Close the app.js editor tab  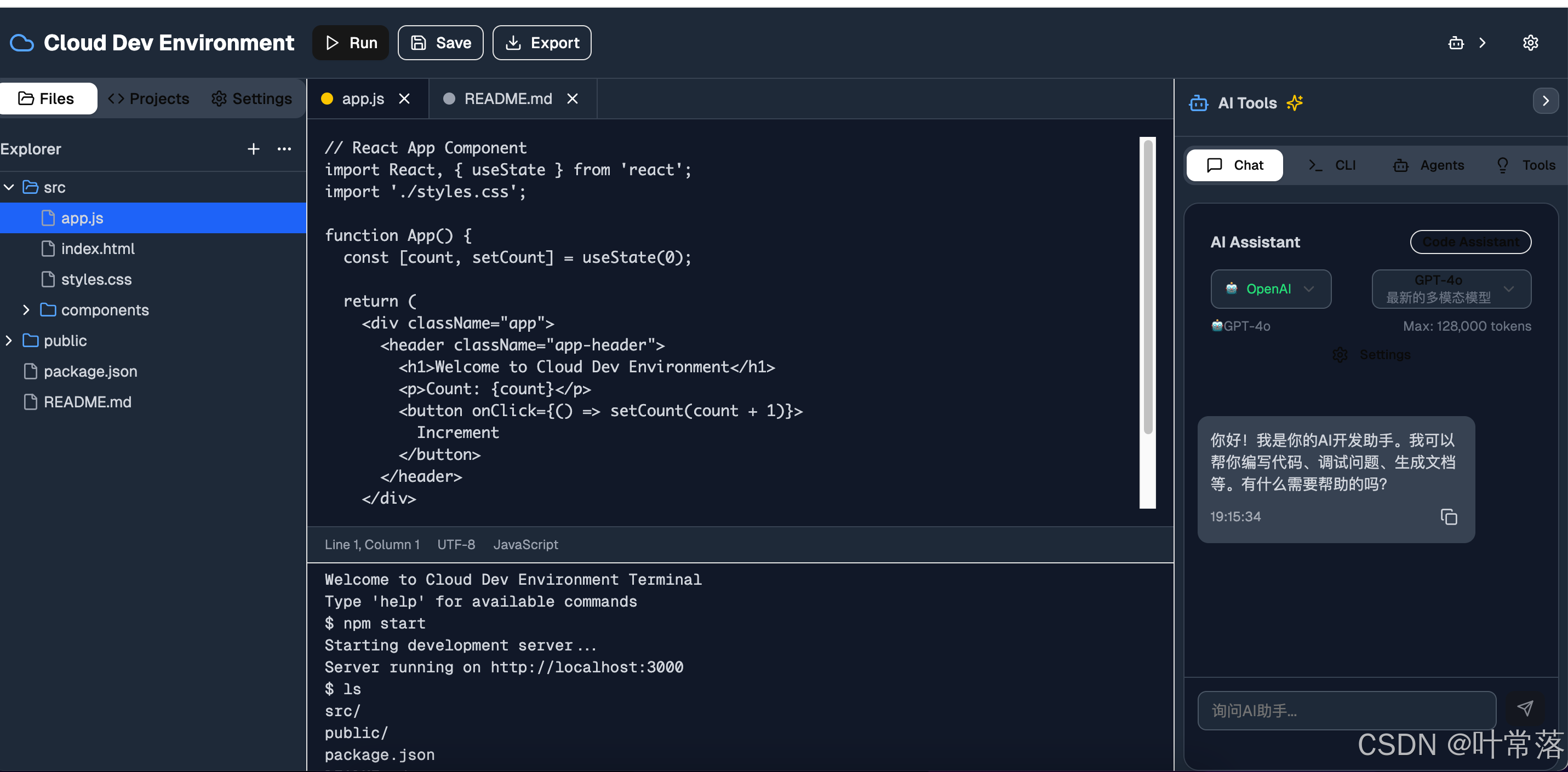(x=404, y=99)
